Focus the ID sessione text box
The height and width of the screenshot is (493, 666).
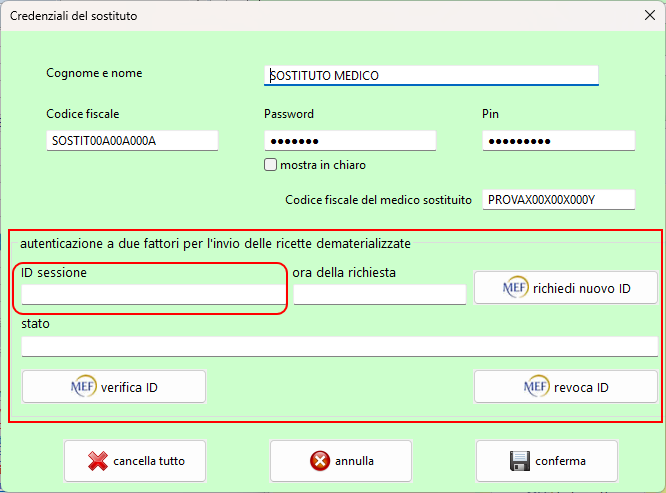coord(152,294)
